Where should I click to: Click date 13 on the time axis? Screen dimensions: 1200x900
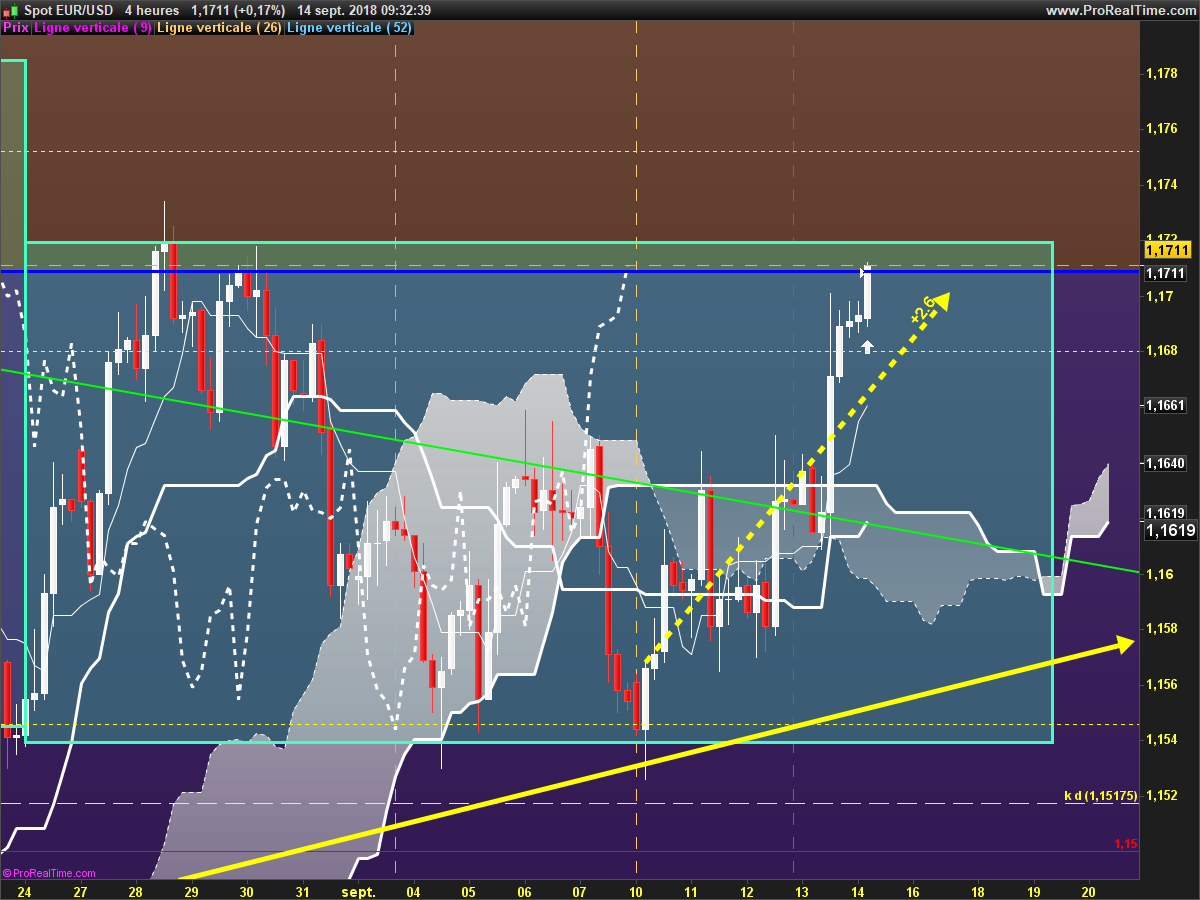click(x=802, y=891)
